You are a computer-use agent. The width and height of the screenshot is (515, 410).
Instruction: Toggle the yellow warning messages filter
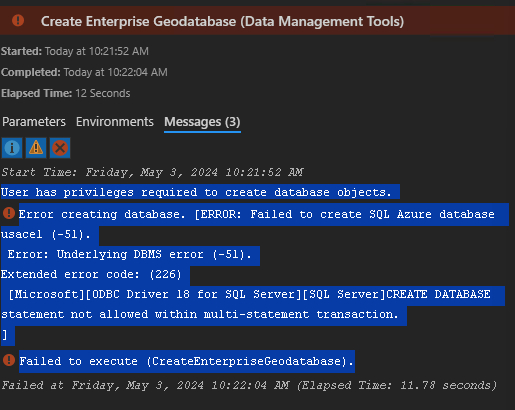36,148
